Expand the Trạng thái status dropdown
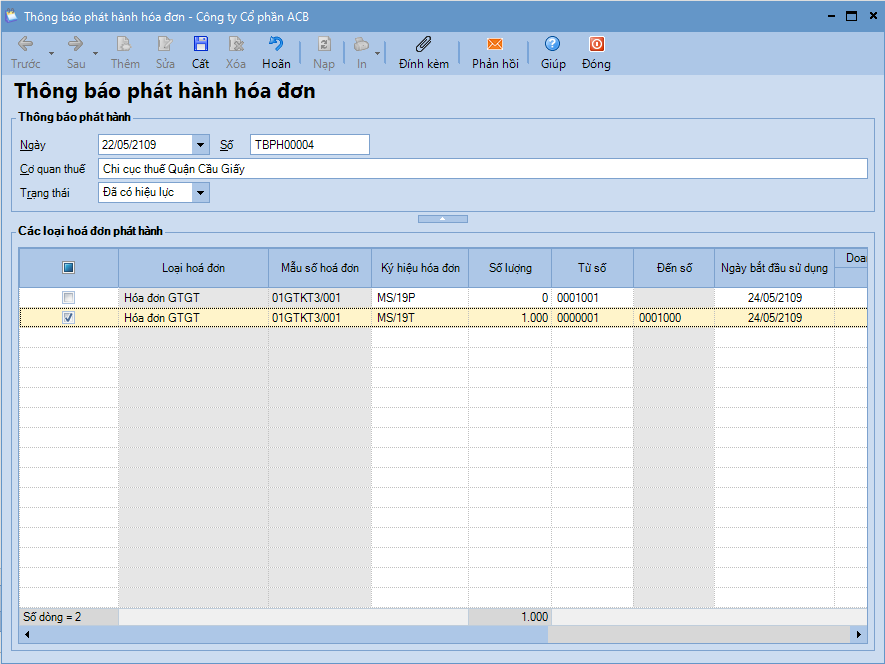Image resolution: width=885 pixels, height=664 pixels. (201, 193)
